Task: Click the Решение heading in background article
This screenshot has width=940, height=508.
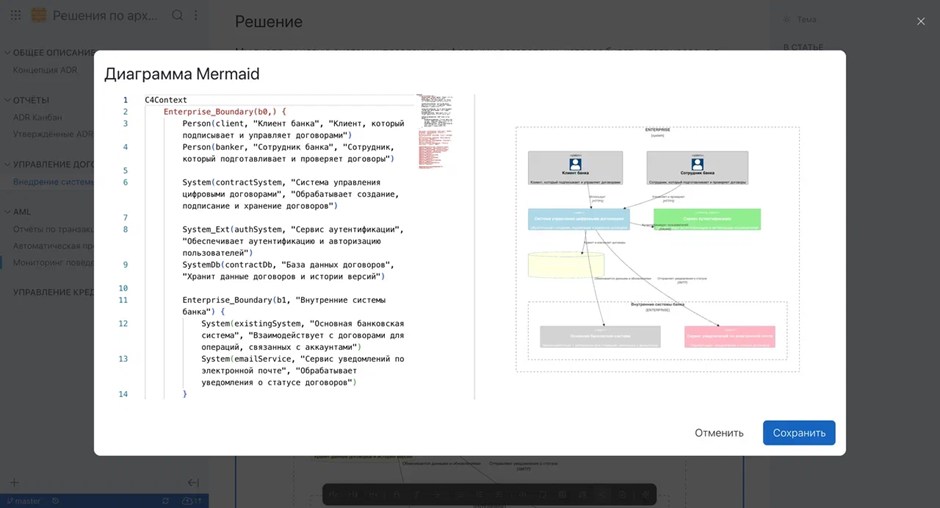Action: (269, 22)
